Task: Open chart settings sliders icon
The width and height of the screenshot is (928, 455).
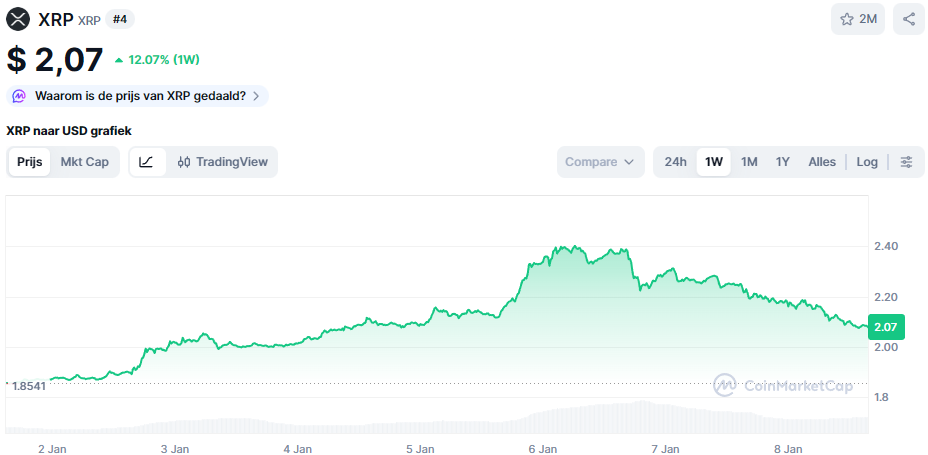Action: click(x=906, y=162)
